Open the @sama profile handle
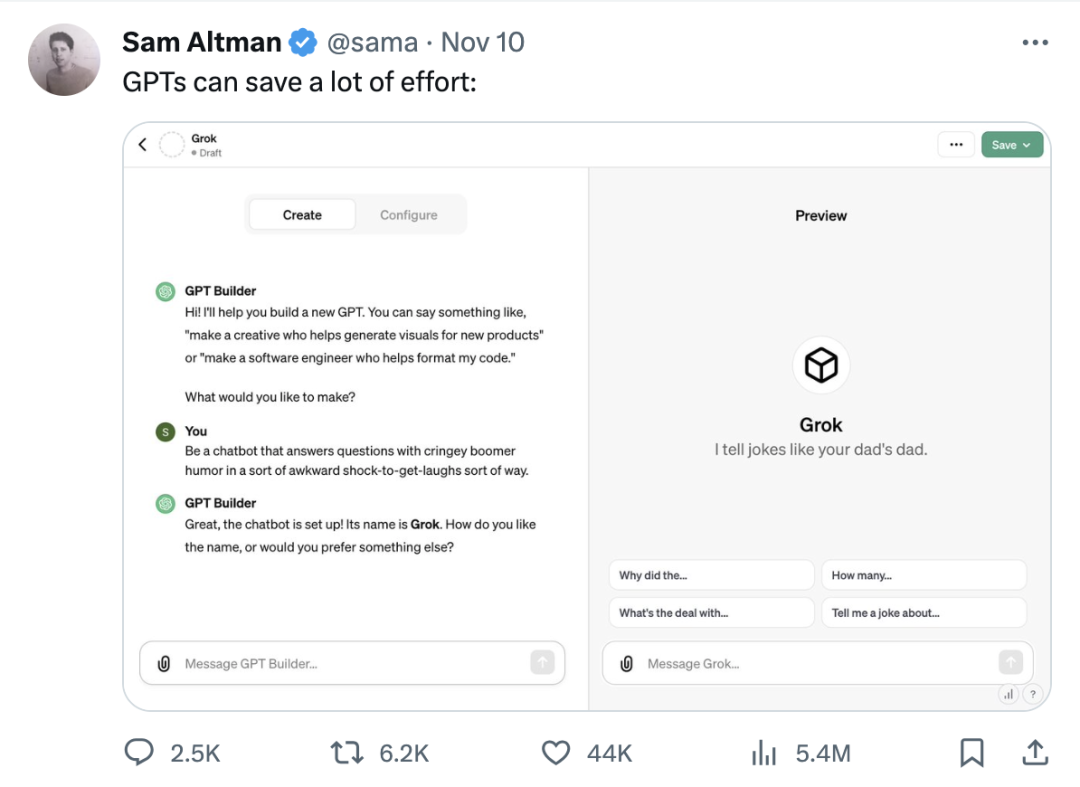 372,42
